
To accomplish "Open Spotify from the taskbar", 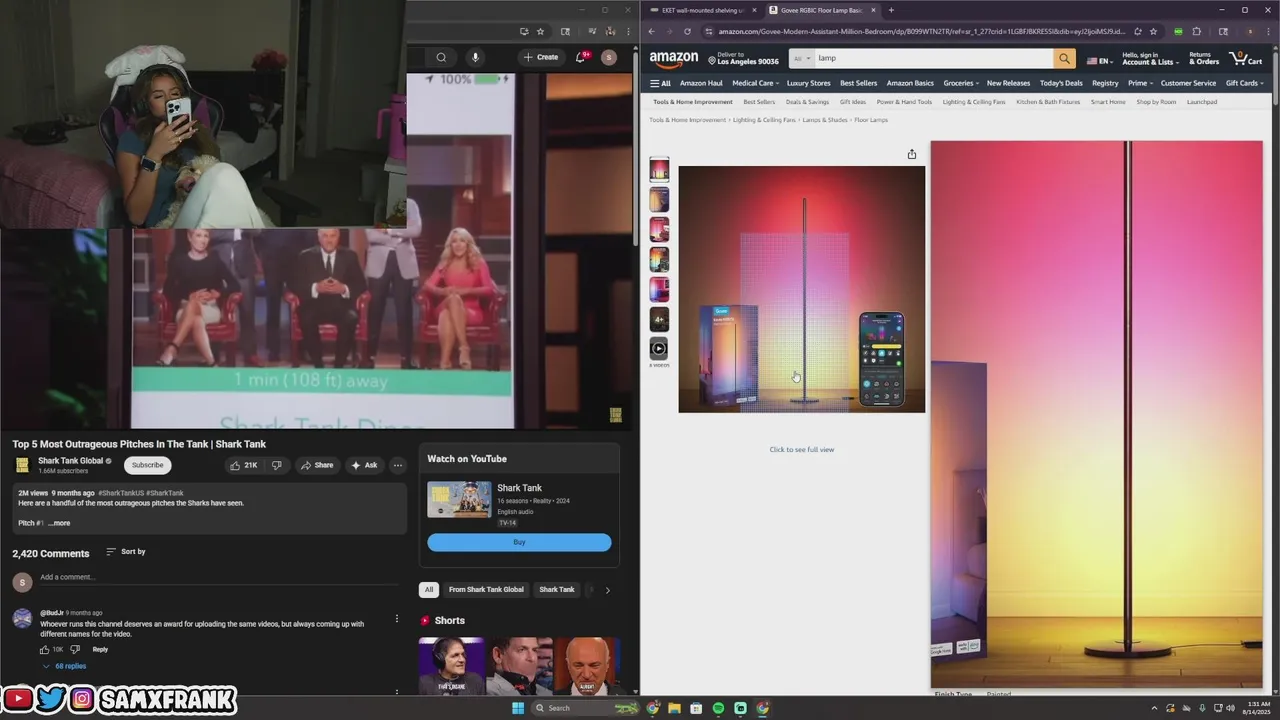I will coord(718,708).
